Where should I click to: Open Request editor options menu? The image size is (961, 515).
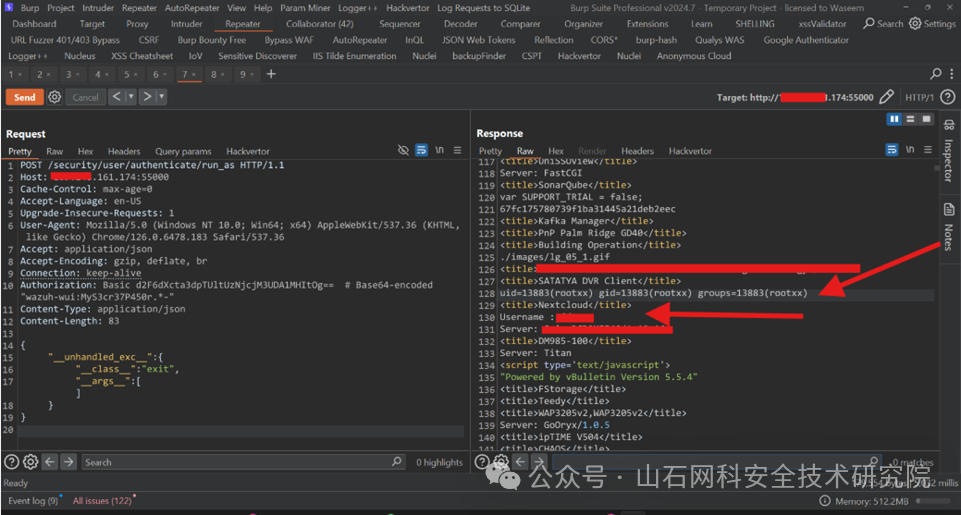pyautogui.click(x=457, y=150)
